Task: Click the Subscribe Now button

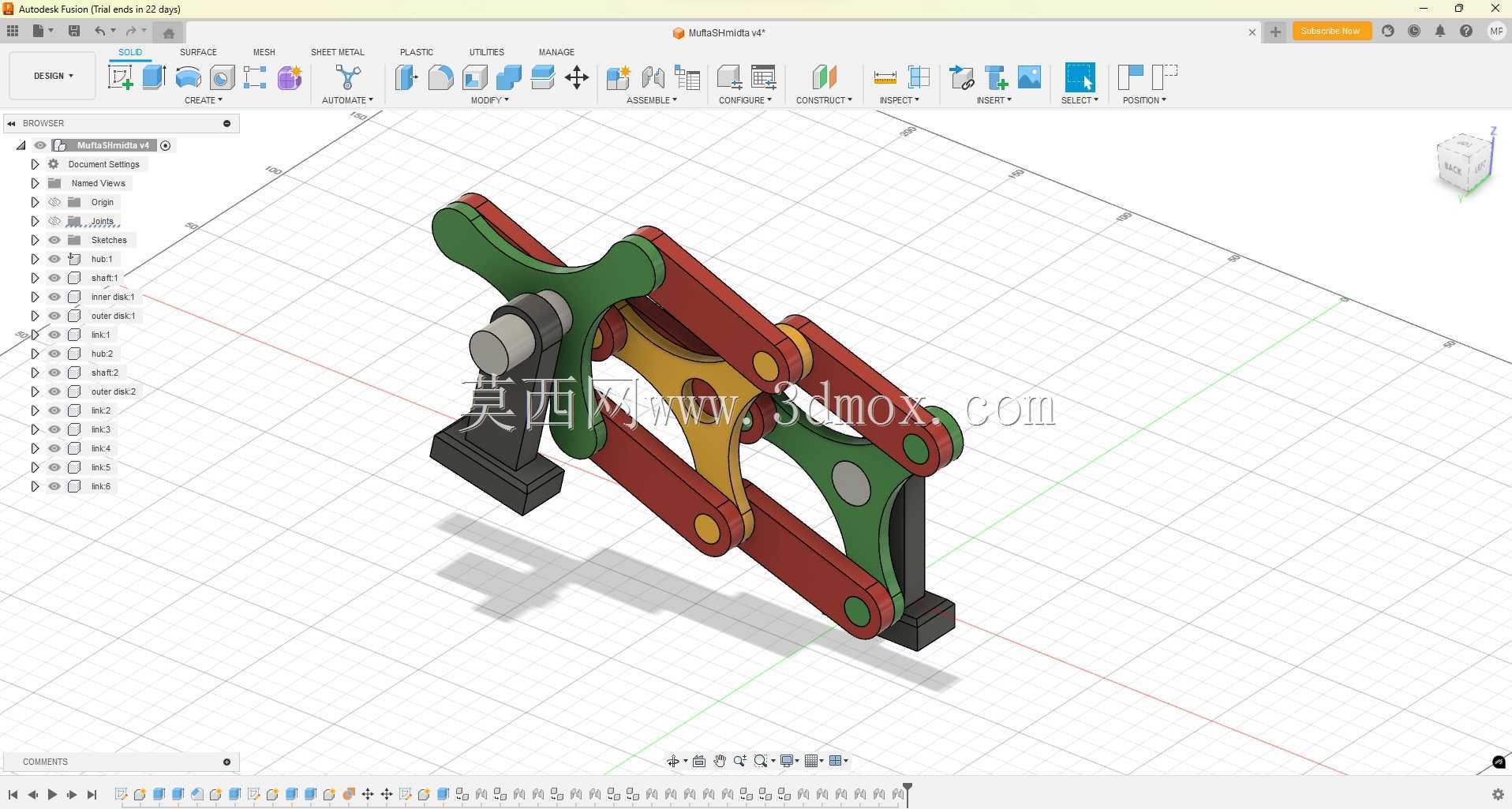Action: tap(1330, 31)
